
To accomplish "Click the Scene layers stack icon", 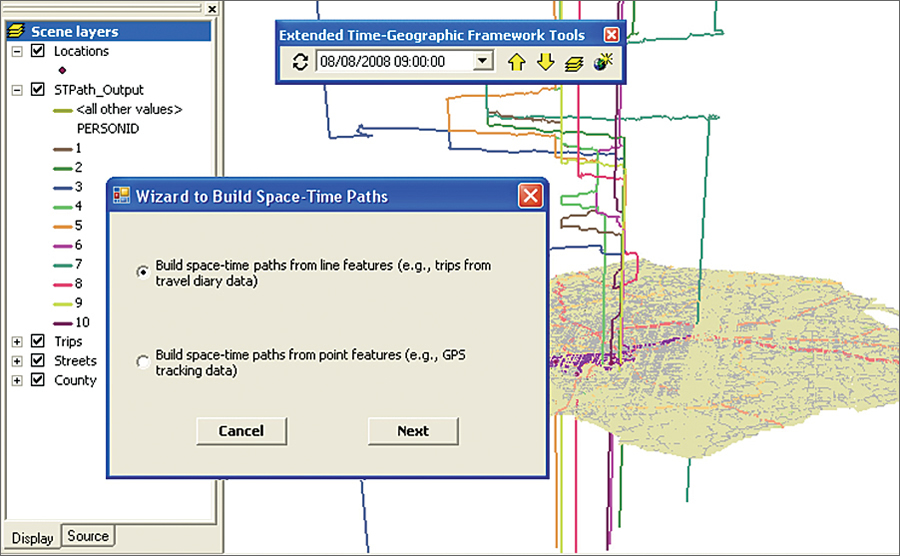I will pos(17,31).
